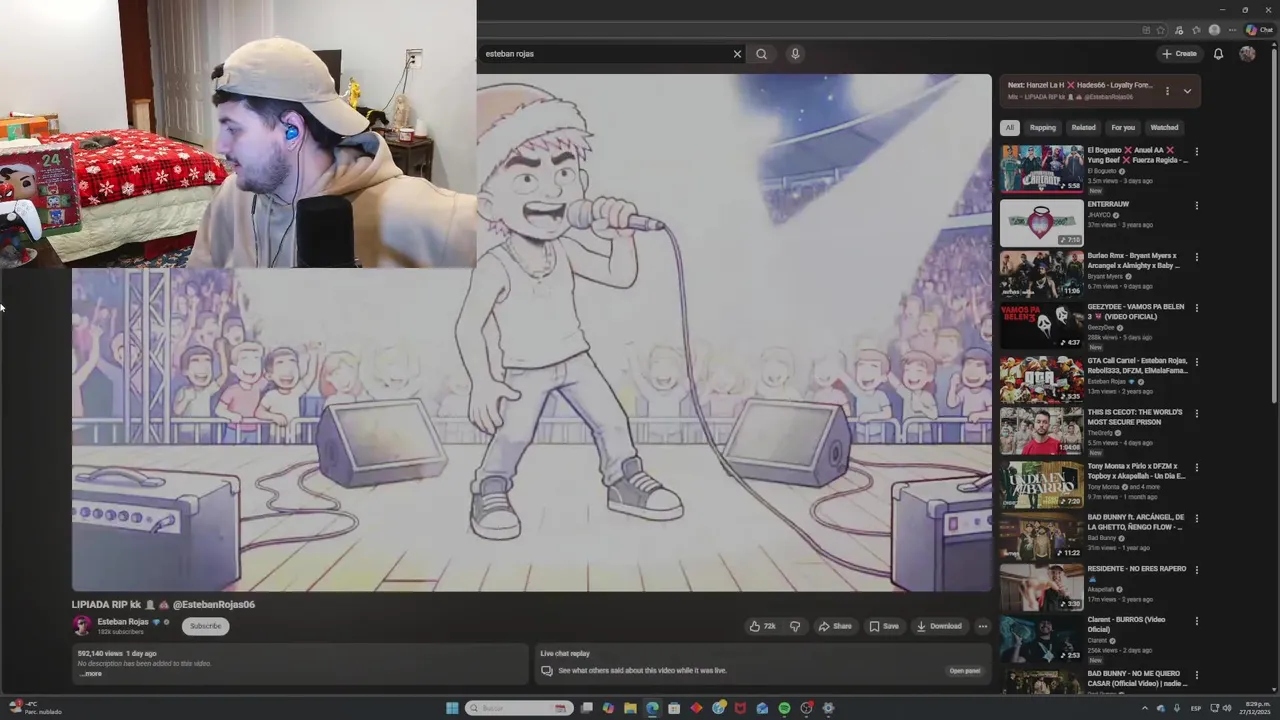Select the Rapping filter chip
The image size is (1280, 720).
1043,128
